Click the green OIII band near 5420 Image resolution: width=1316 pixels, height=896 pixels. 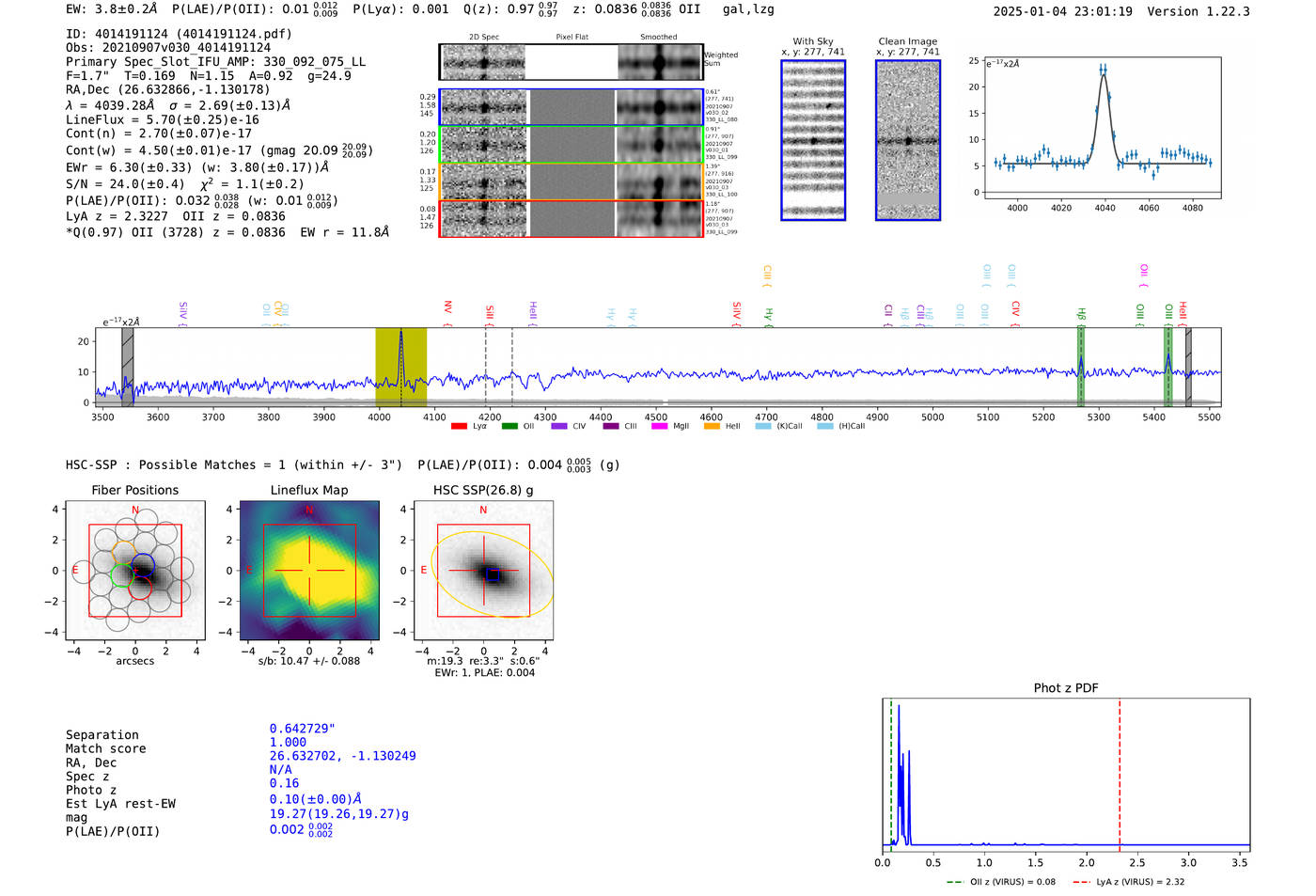(1168, 367)
